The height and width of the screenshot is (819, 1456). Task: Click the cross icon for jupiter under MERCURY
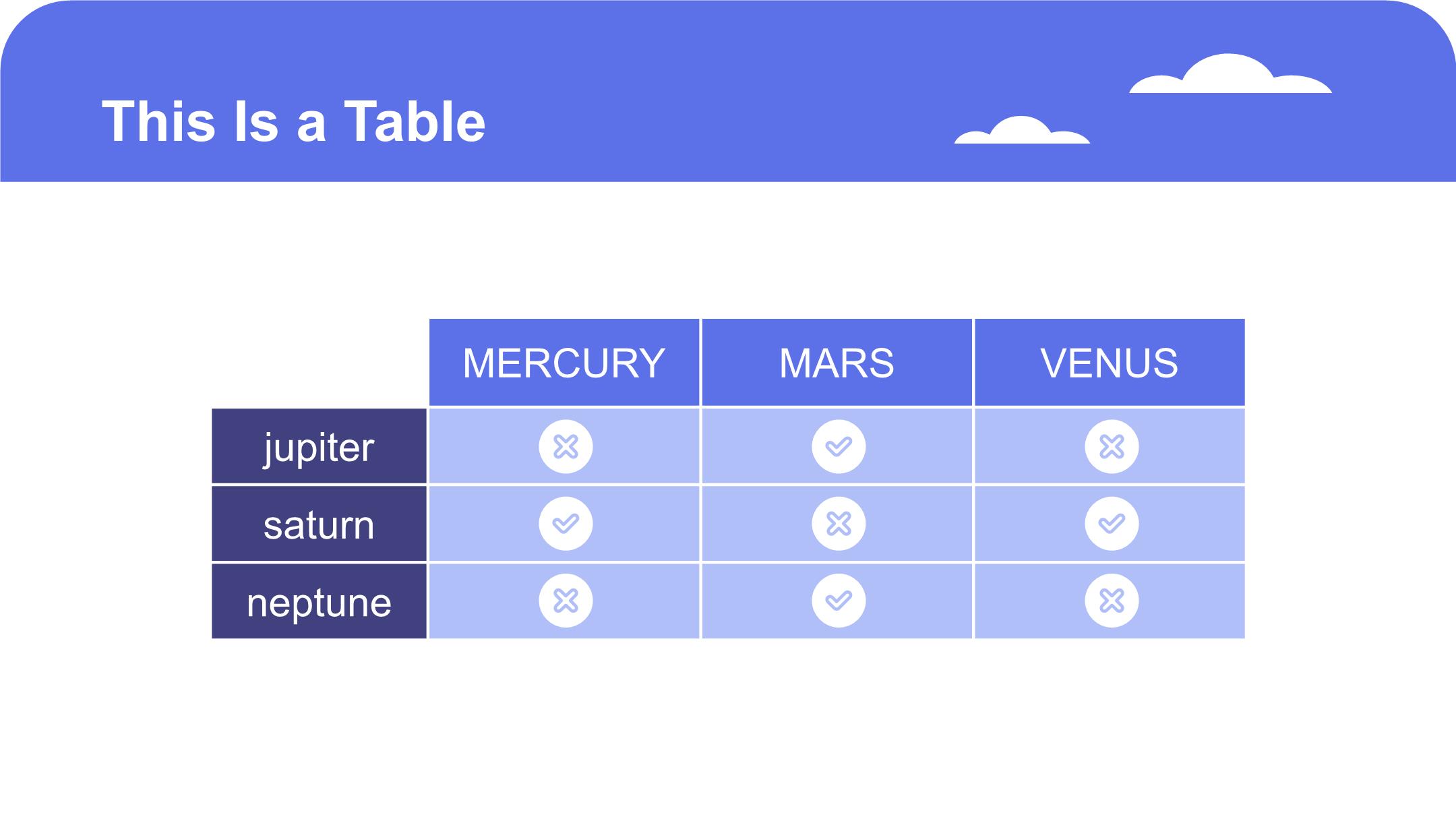(566, 446)
